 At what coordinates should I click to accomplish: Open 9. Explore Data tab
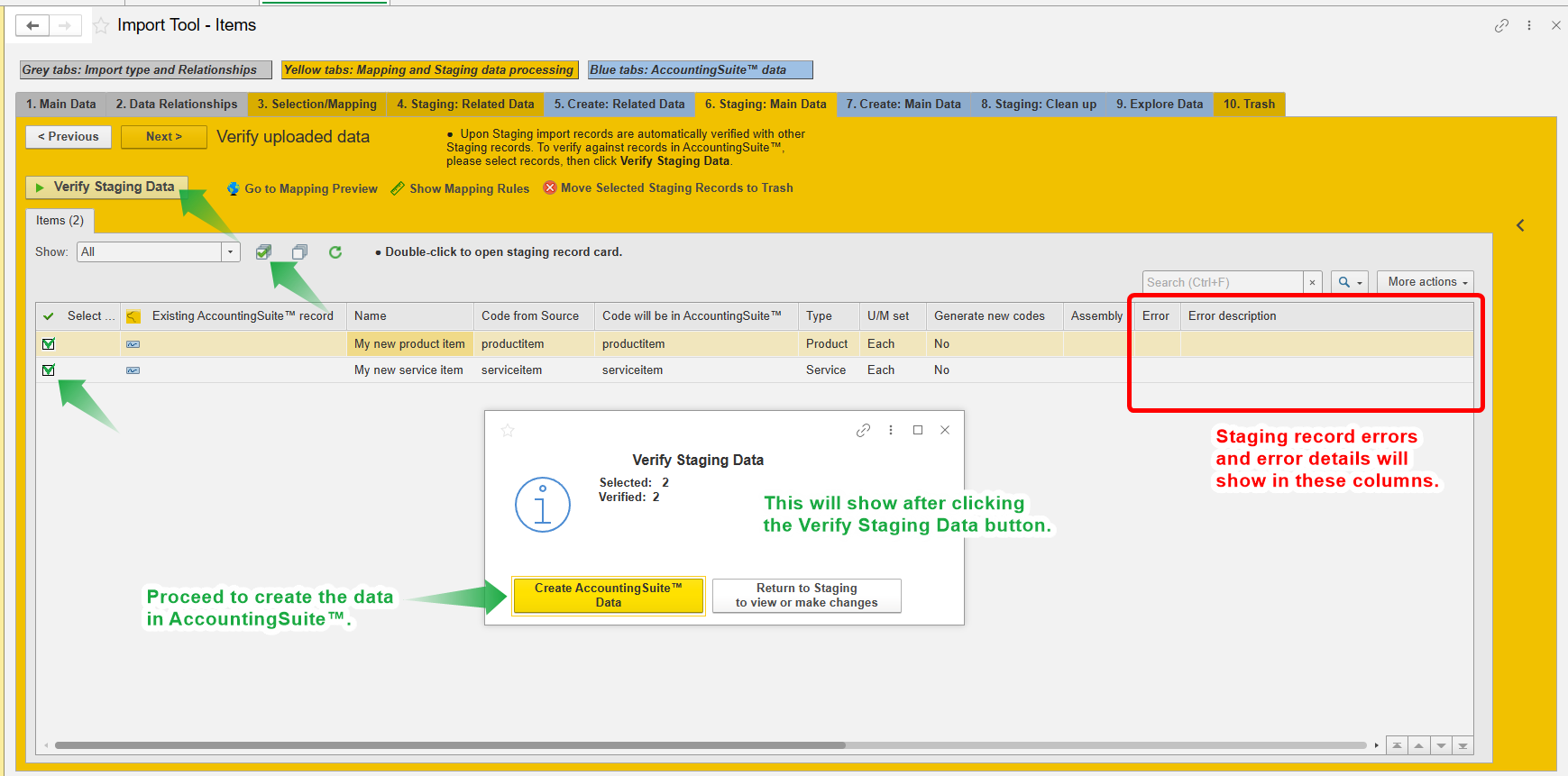1160,105
